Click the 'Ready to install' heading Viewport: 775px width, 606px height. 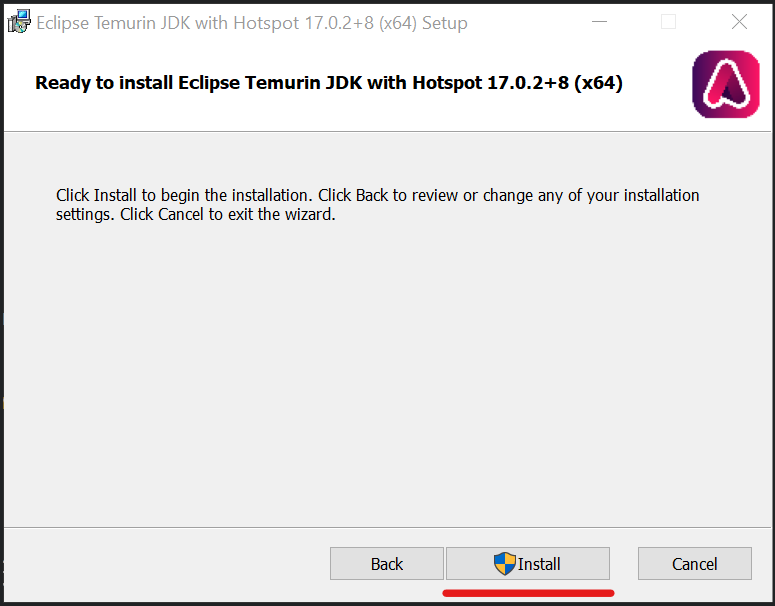(x=329, y=83)
